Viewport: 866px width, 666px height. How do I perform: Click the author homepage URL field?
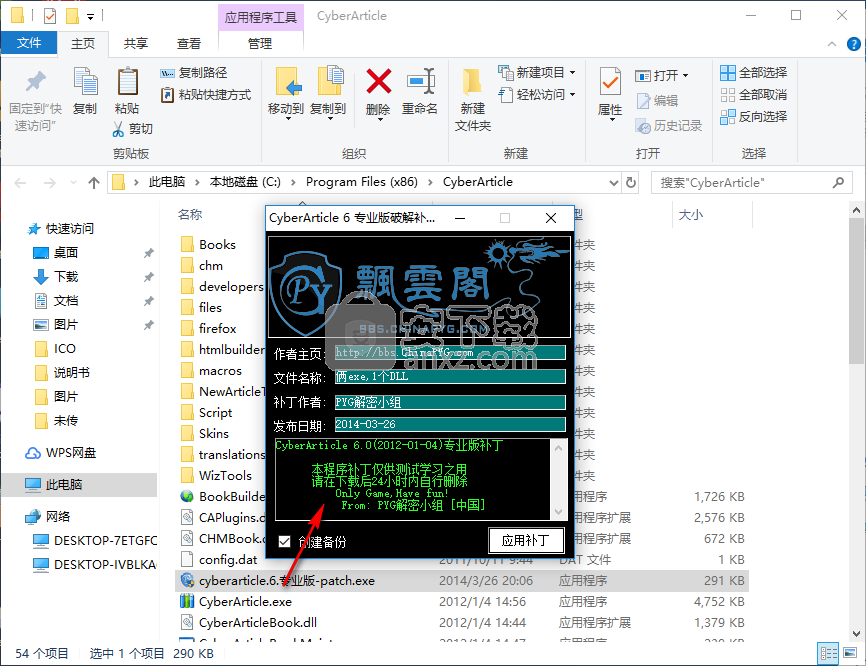(450, 352)
